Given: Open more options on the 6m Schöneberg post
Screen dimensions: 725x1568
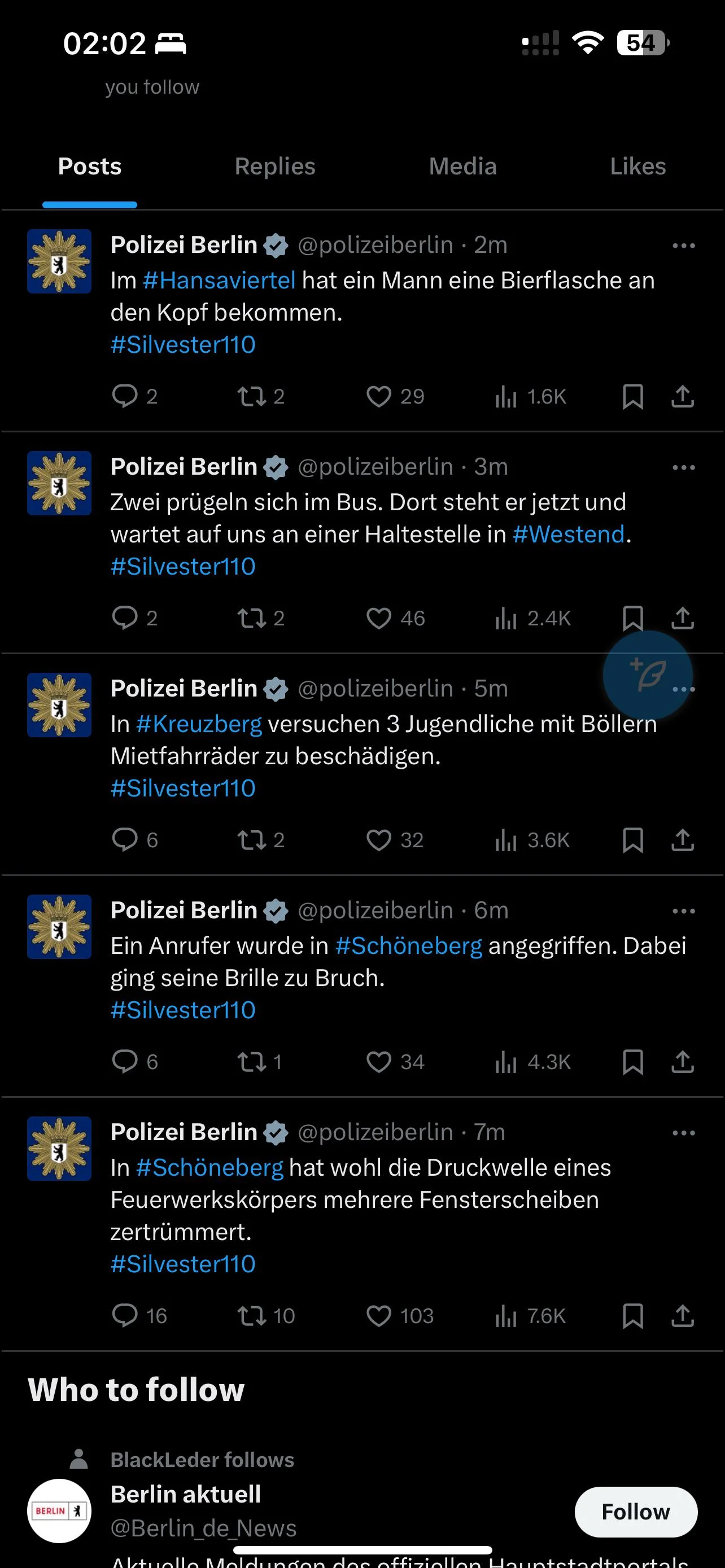Looking at the screenshot, I should coord(683,910).
